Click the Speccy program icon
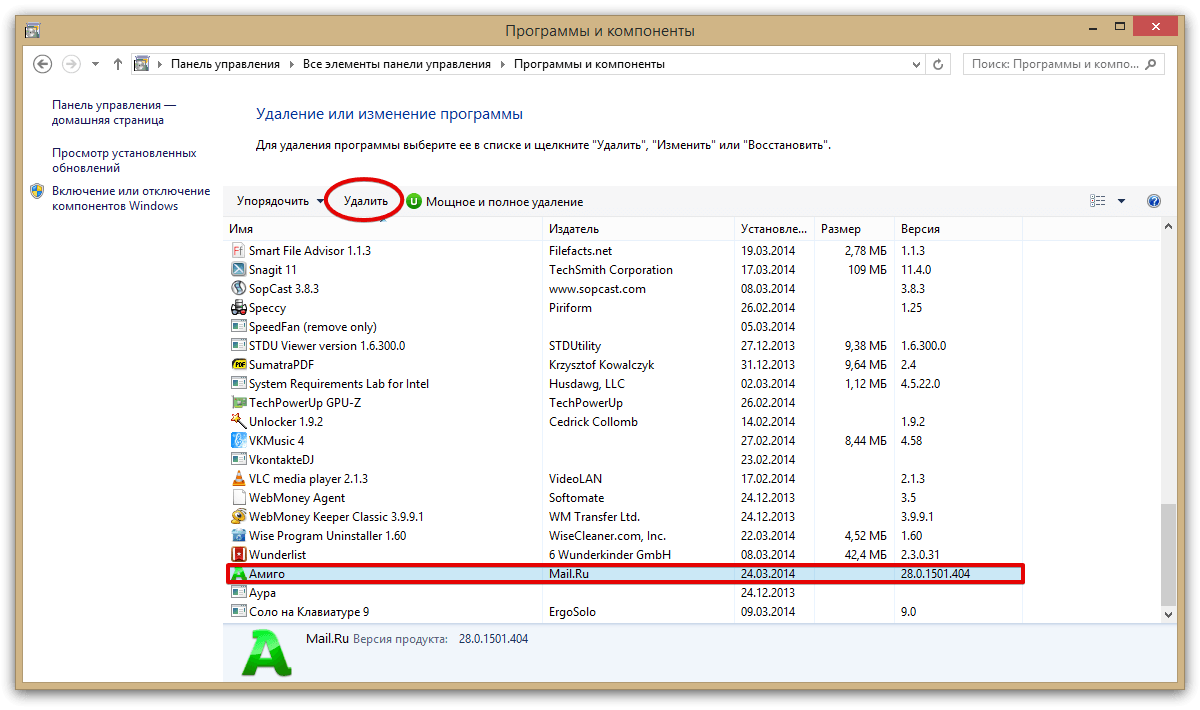 238,308
